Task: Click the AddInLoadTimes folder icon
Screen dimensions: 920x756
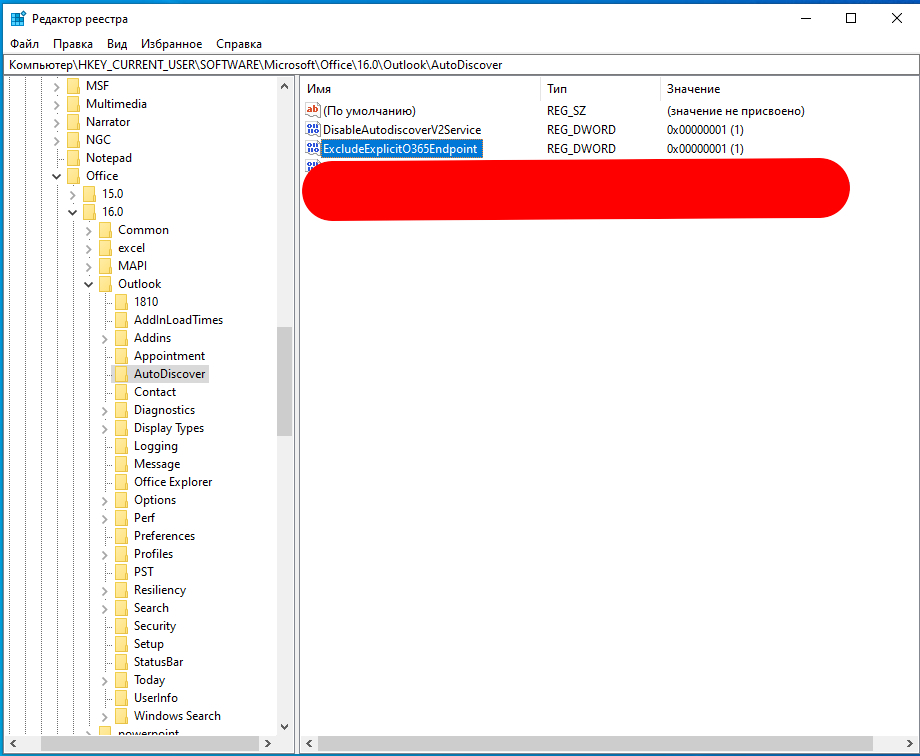Action: (121, 320)
